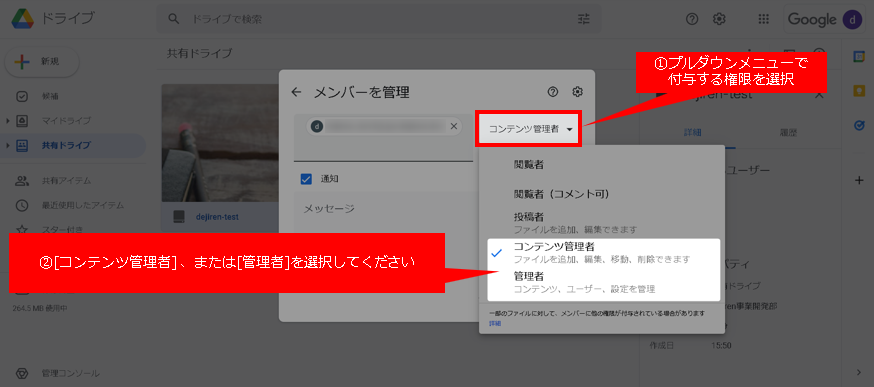This screenshot has width=874, height=387.
Task: Open Drive settings gear in top bar
Action: click(x=719, y=19)
